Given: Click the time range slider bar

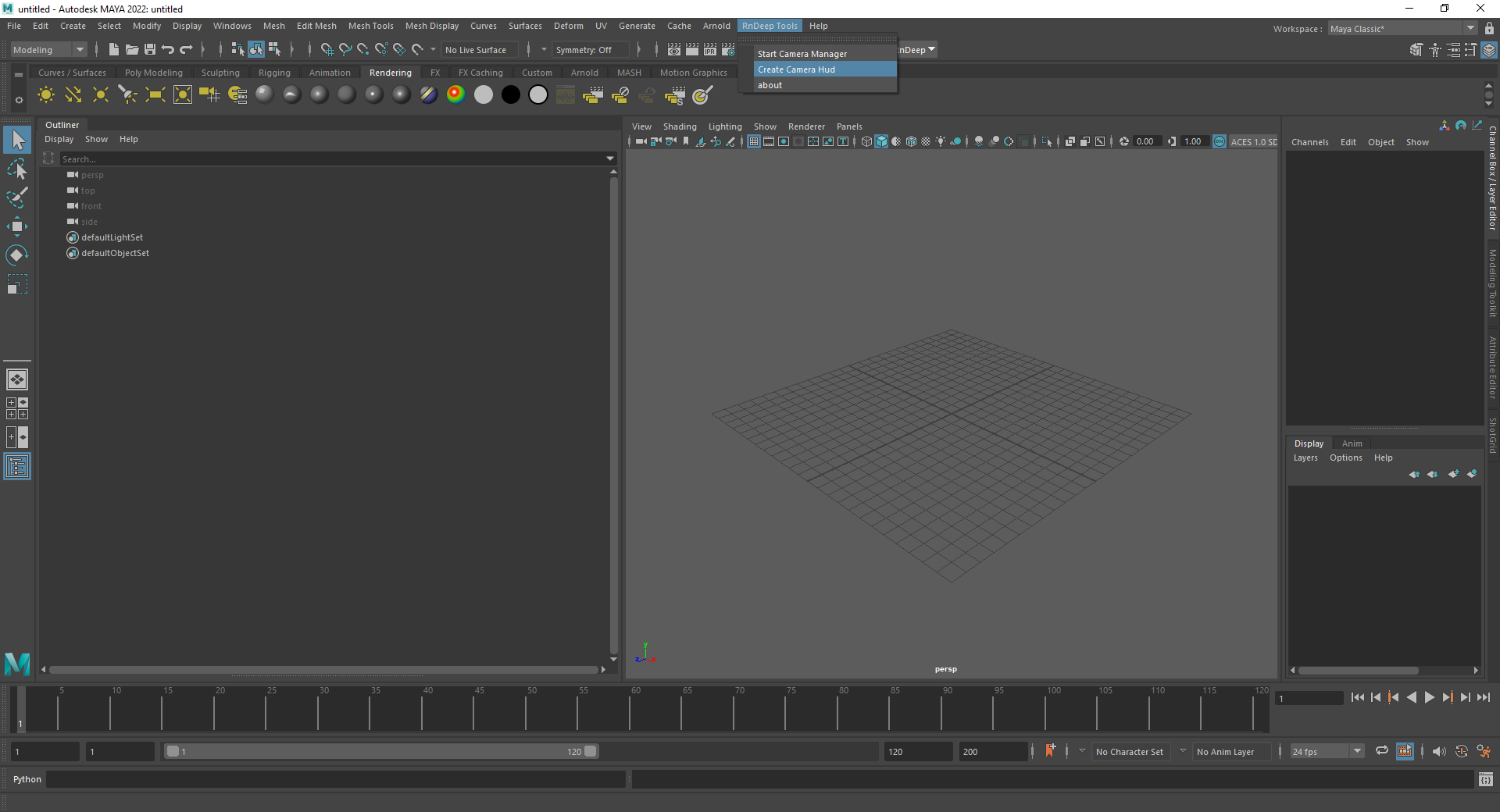Looking at the screenshot, I should 380,751.
